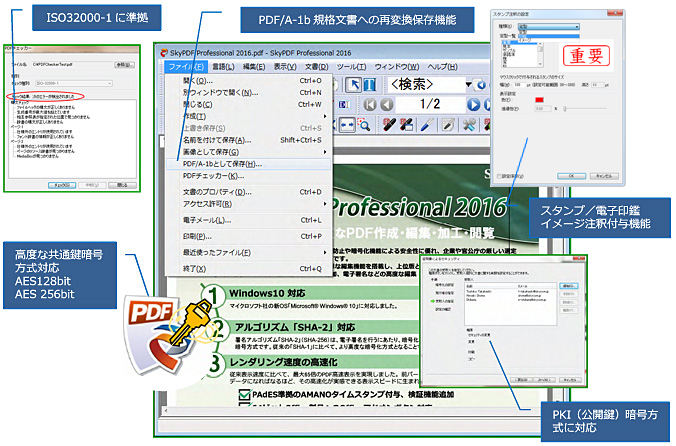The width and height of the screenshot is (676, 446).
Task: Click the SkyPDF application title bar icon
Action: [163, 53]
